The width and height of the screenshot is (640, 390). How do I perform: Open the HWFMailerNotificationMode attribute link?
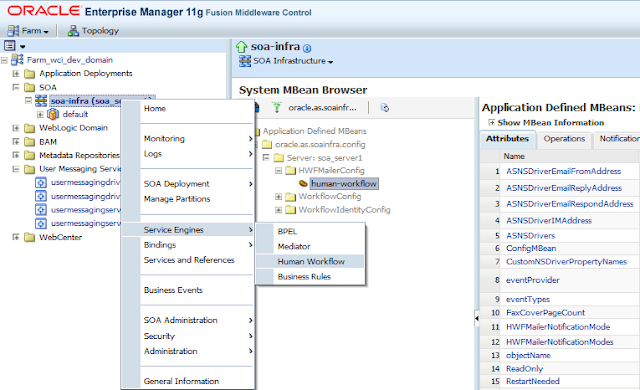[558, 327]
